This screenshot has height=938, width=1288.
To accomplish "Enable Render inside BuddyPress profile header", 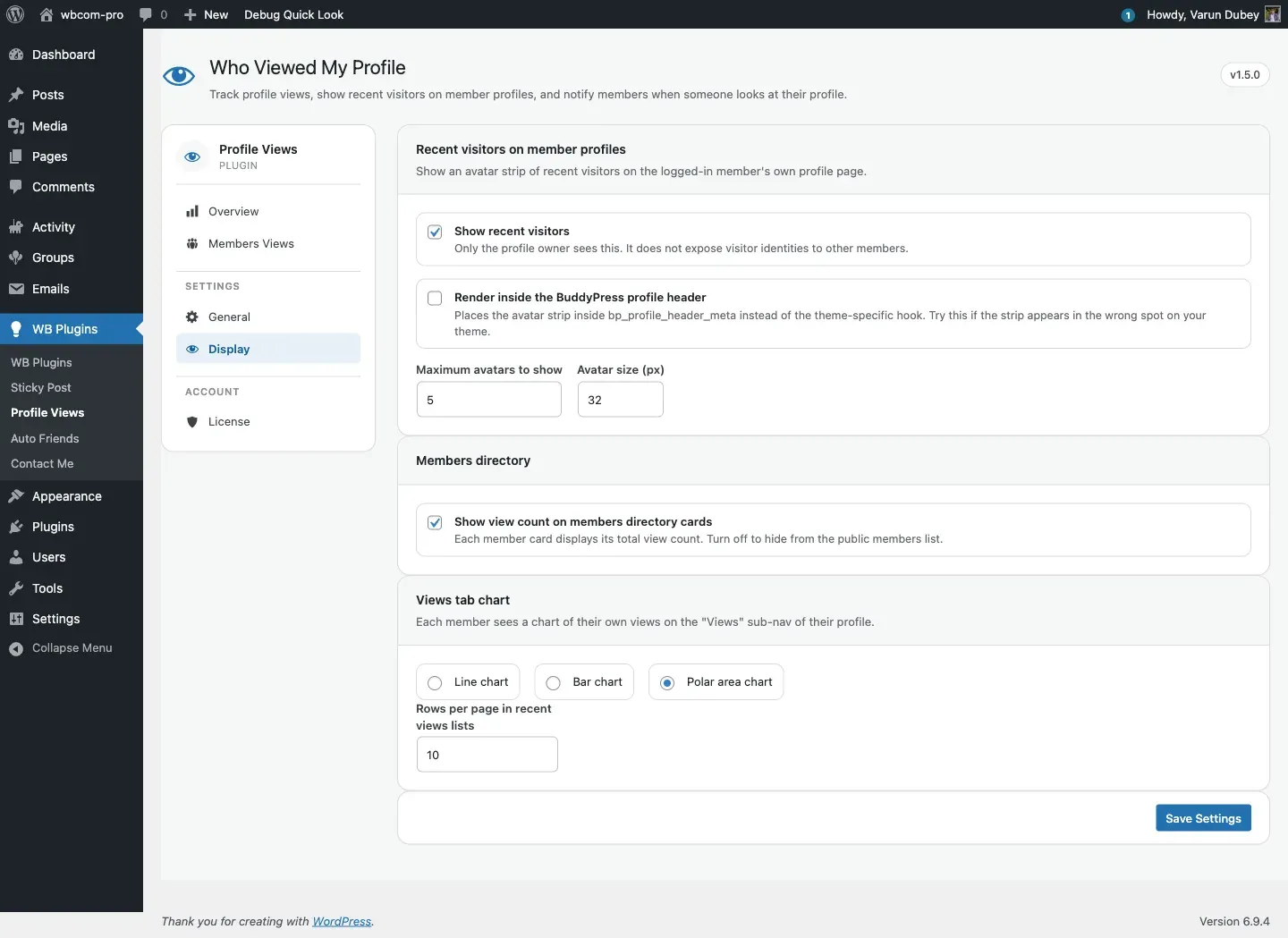I will click(x=435, y=298).
